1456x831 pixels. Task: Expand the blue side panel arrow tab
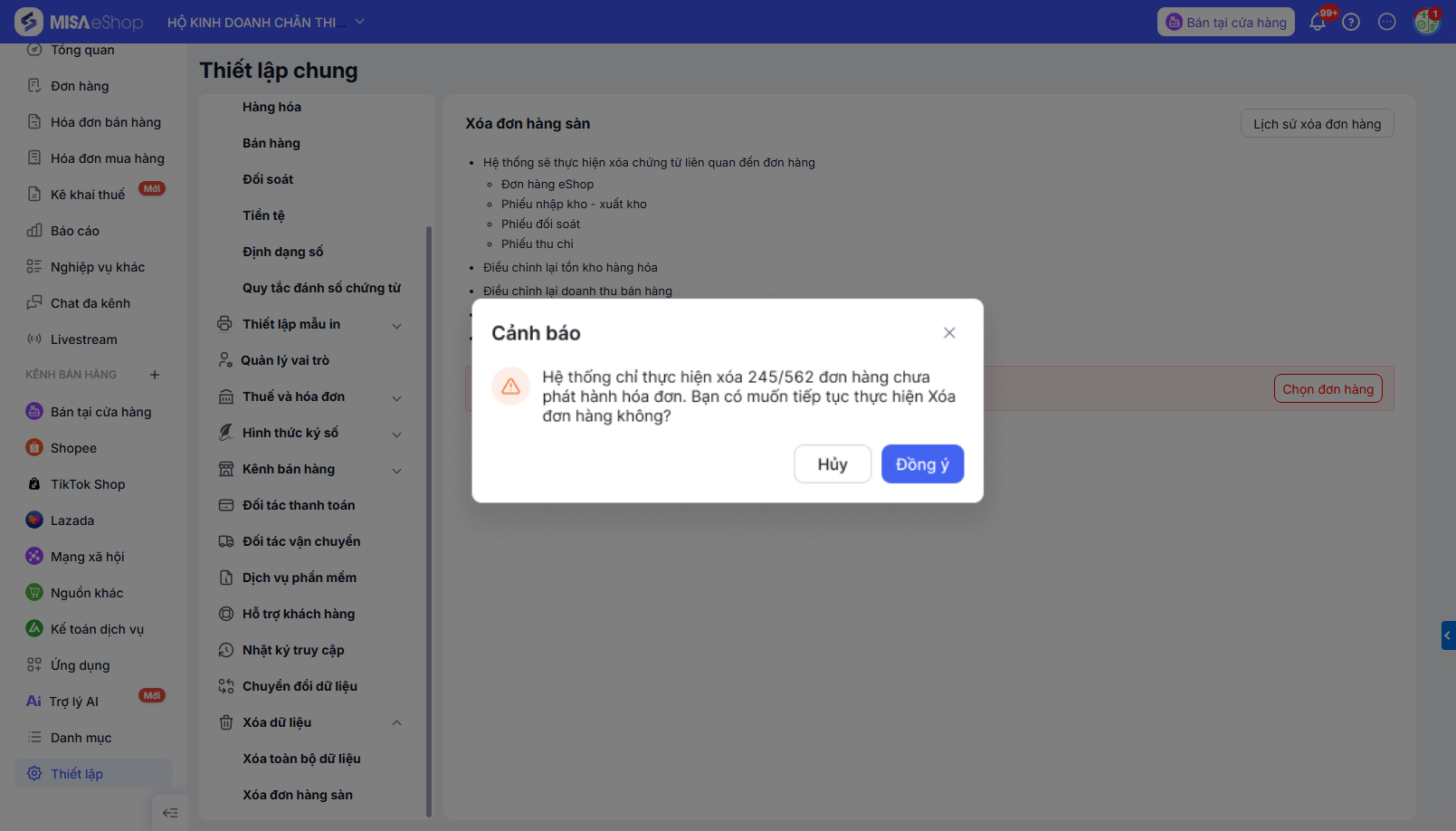[x=1448, y=635]
